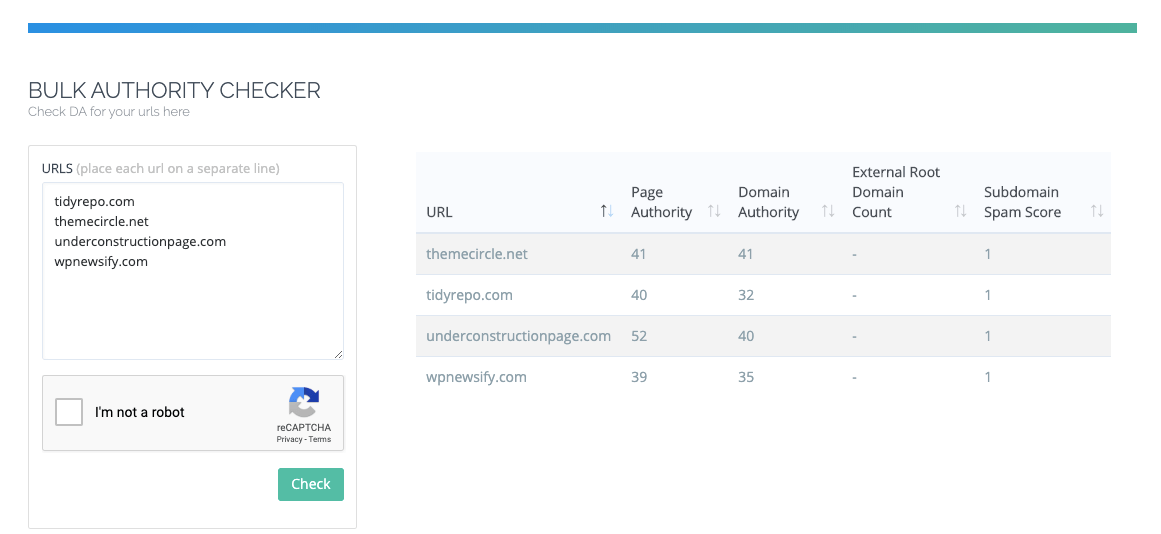This screenshot has height=534, width=1161.
Task: Click tidyrepo.com line in URLs textarea
Action: (x=95, y=201)
